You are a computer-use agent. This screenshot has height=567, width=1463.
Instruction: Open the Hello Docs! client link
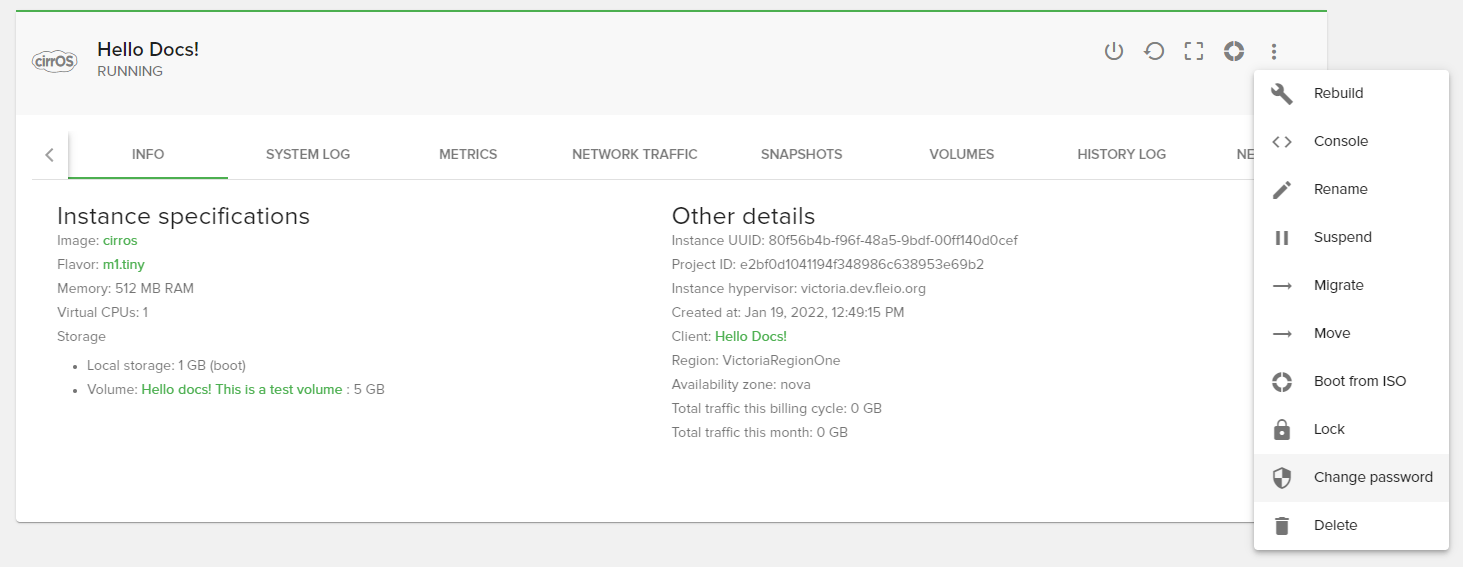click(x=750, y=337)
